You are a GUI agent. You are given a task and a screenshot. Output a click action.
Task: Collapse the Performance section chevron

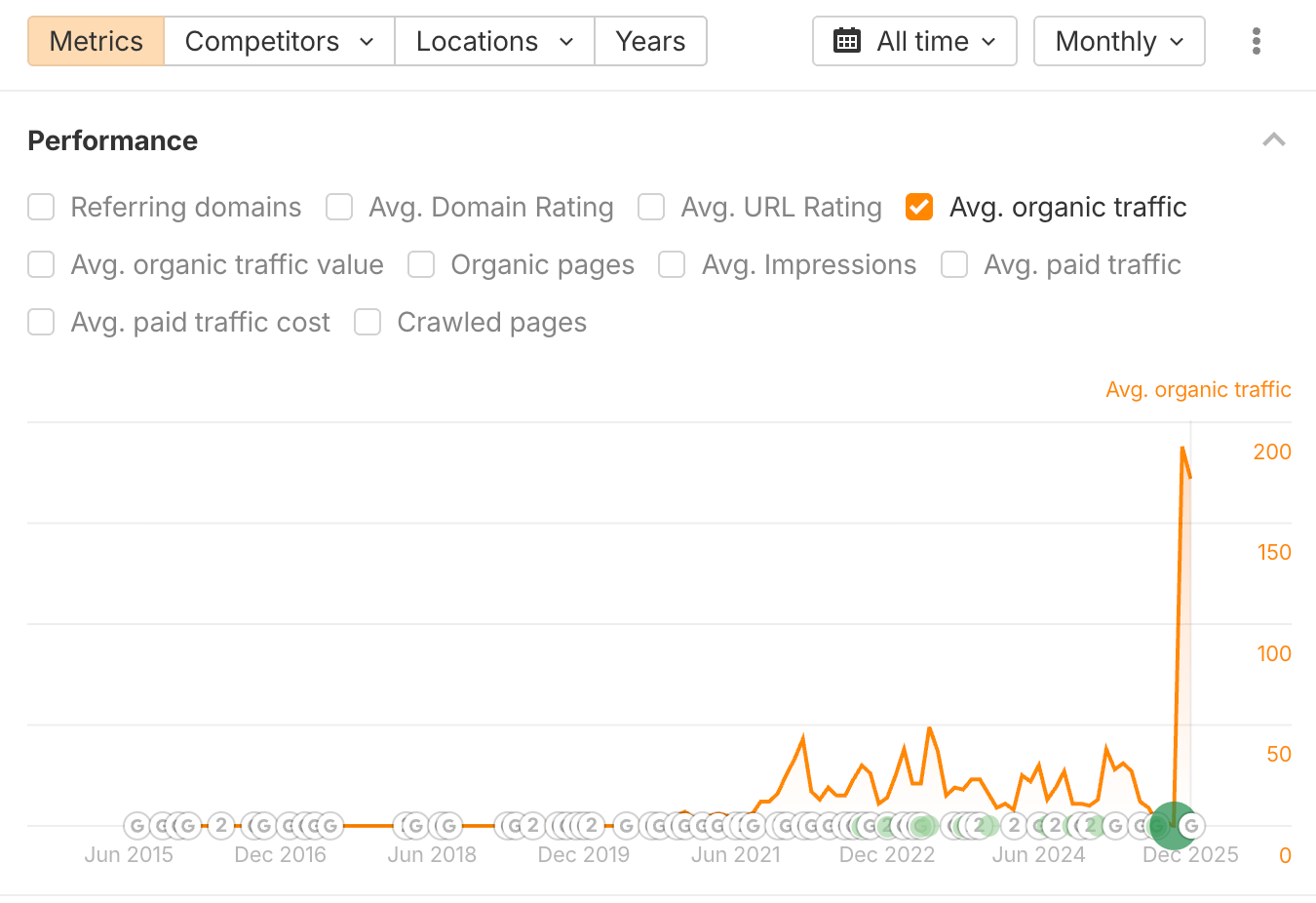[x=1274, y=139]
